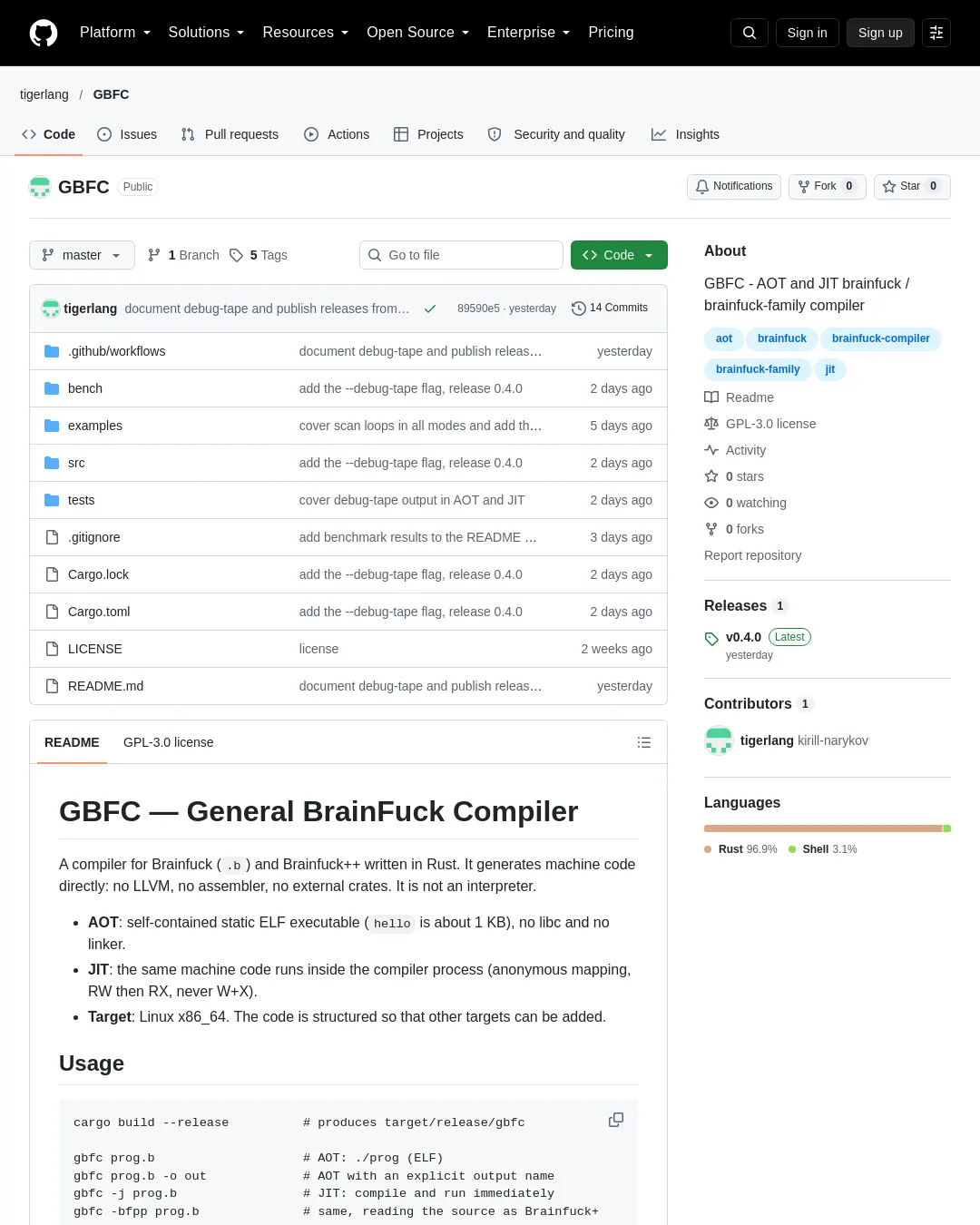
Task: Click the license scale icon in About
Action: pyautogui.click(x=711, y=424)
